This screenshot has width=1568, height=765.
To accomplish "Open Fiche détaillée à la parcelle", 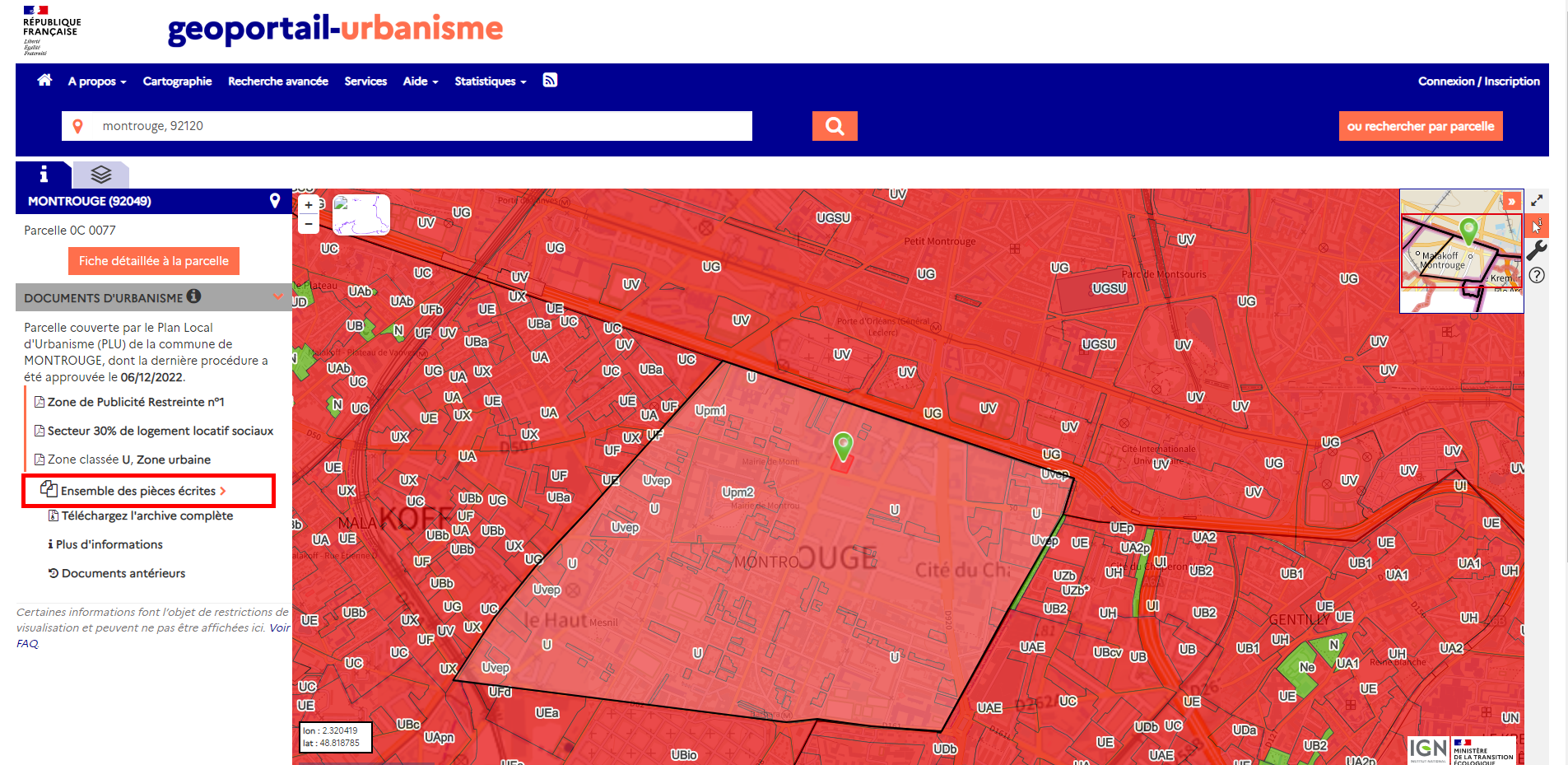I will tap(154, 261).
